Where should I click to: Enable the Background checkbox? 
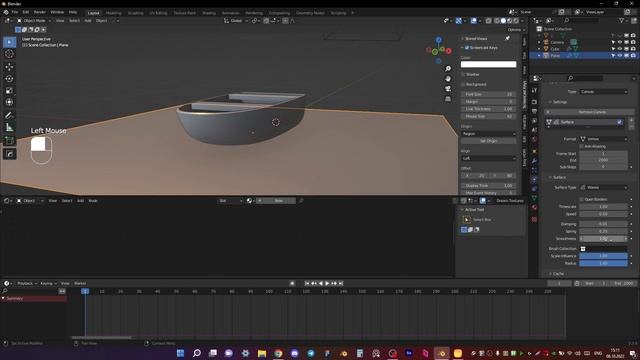pyautogui.click(x=463, y=84)
